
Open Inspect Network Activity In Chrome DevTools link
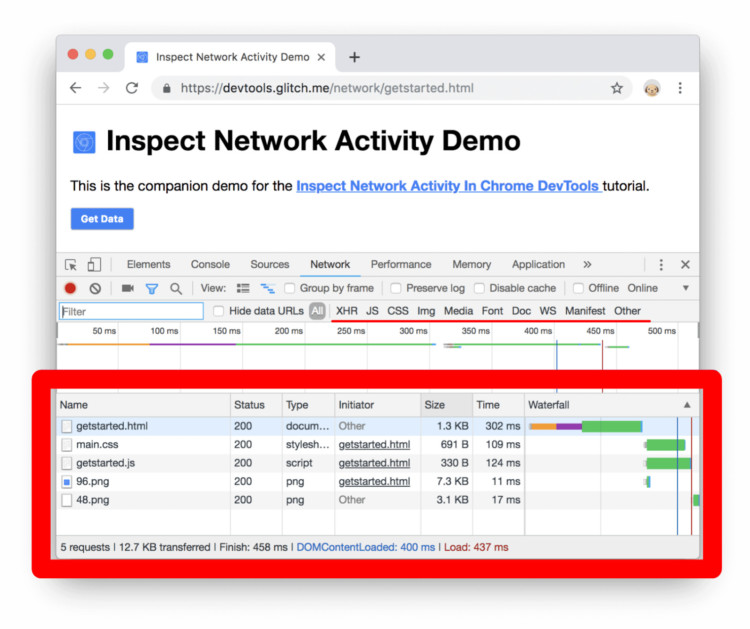[449, 186]
